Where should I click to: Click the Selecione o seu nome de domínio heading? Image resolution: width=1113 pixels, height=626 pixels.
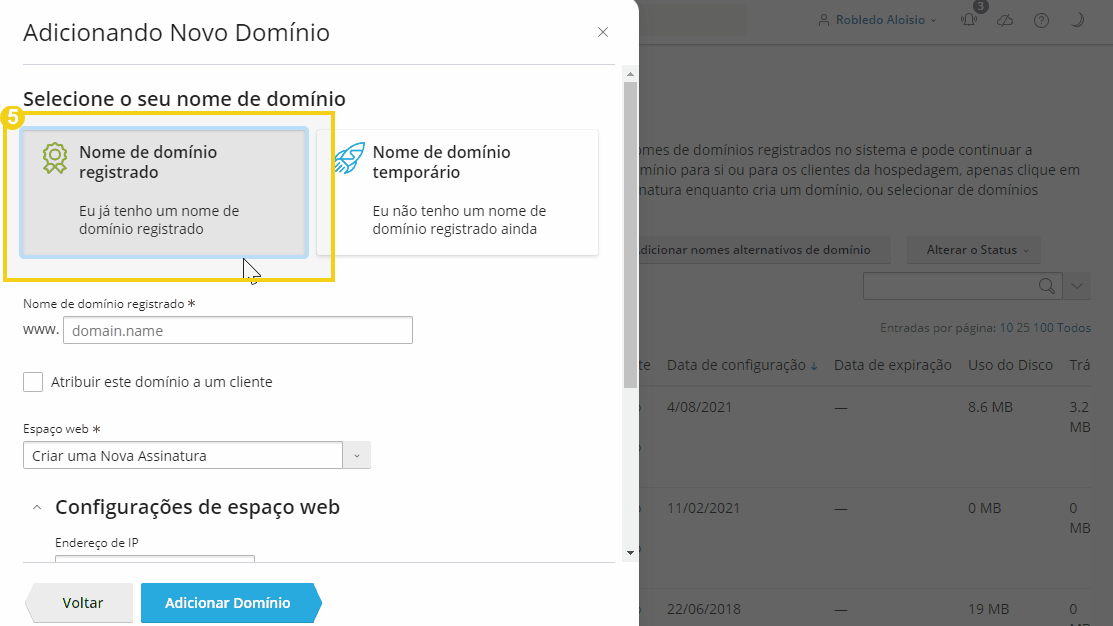pyautogui.click(x=185, y=99)
